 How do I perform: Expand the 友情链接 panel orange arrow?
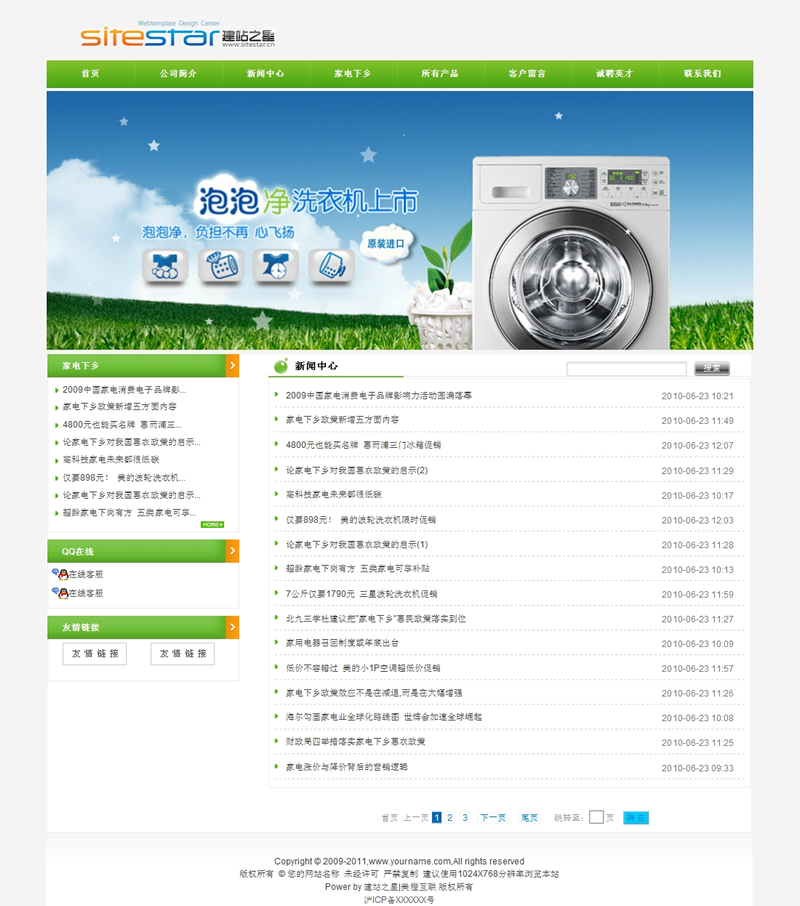click(x=232, y=627)
